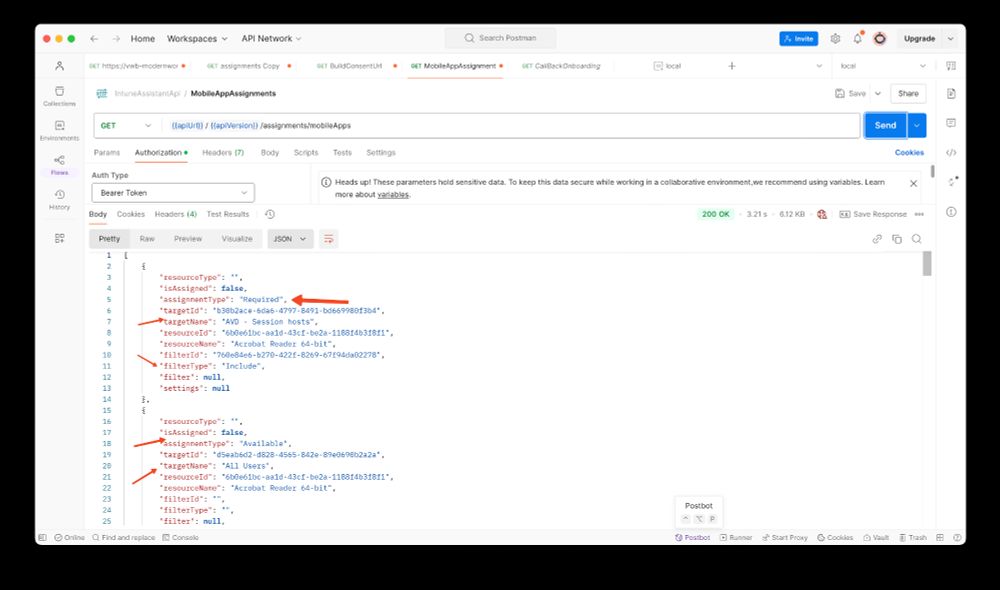Screen dimensions: 1000x590
Task: Open the assignments Copy request tab
Action: 249,66
